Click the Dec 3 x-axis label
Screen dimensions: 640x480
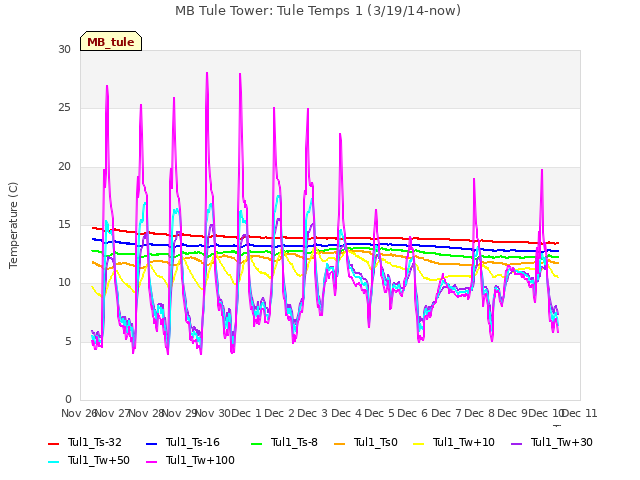pyautogui.click(x=313, y=413)
